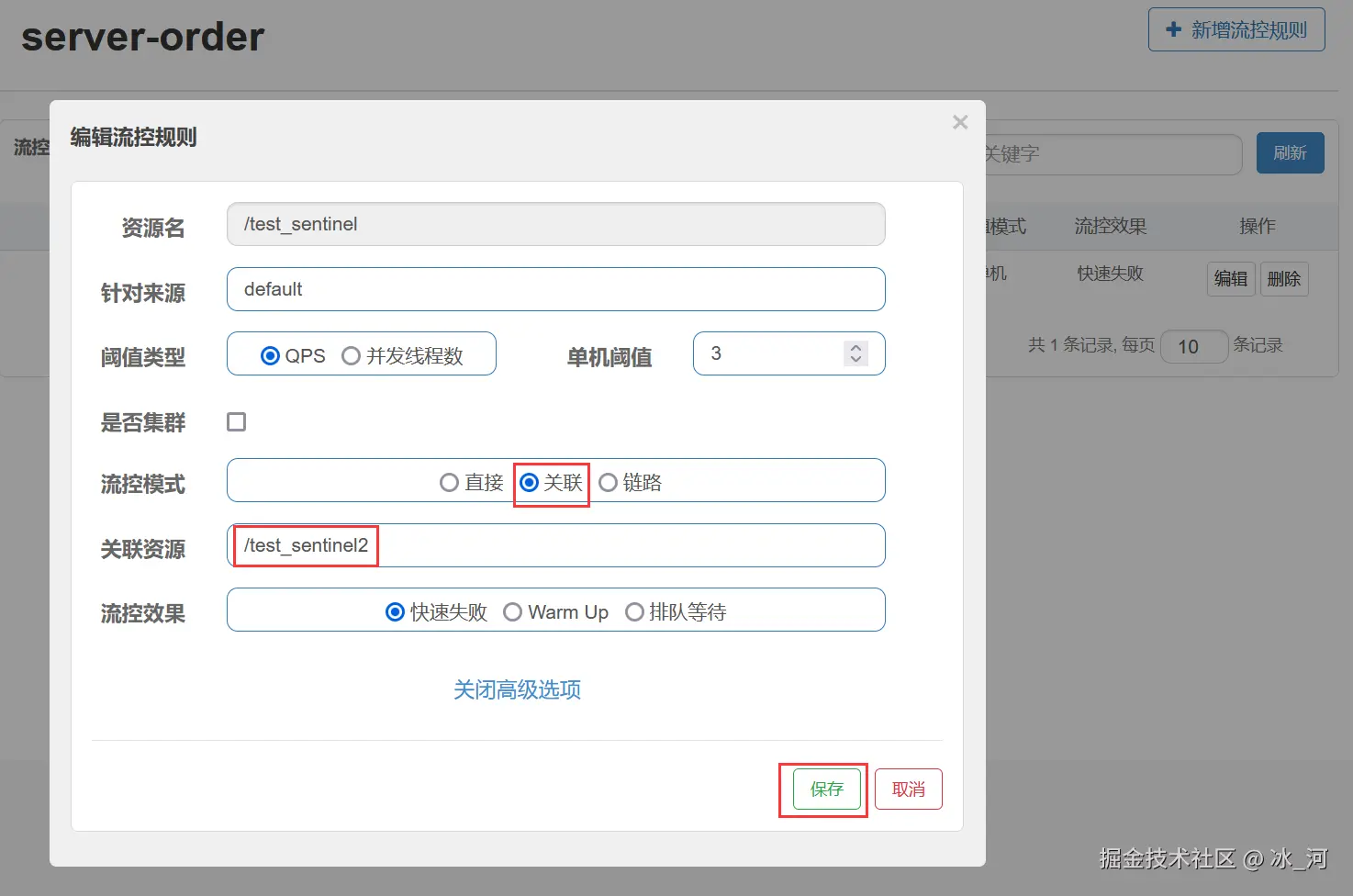This screenshot has height=896, width=1353.
Task: Click the 关联资源 input field
Action: coord(556,545)
